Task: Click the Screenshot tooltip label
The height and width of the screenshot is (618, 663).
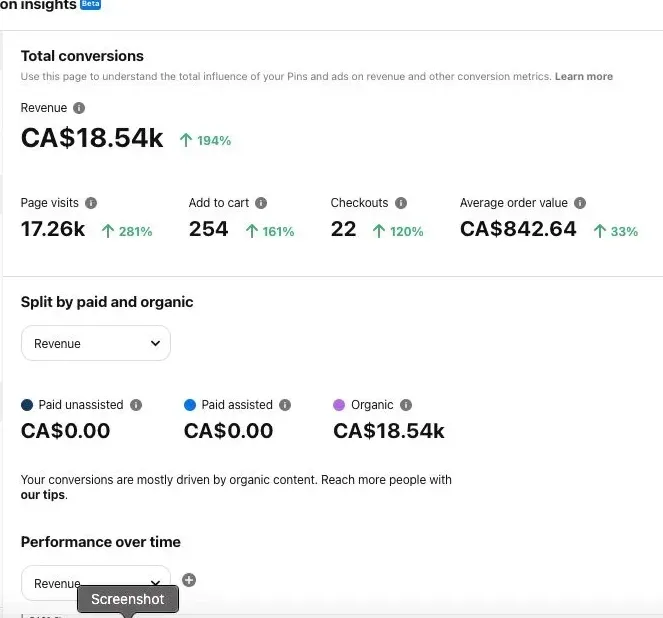Action: pos(127,599)
